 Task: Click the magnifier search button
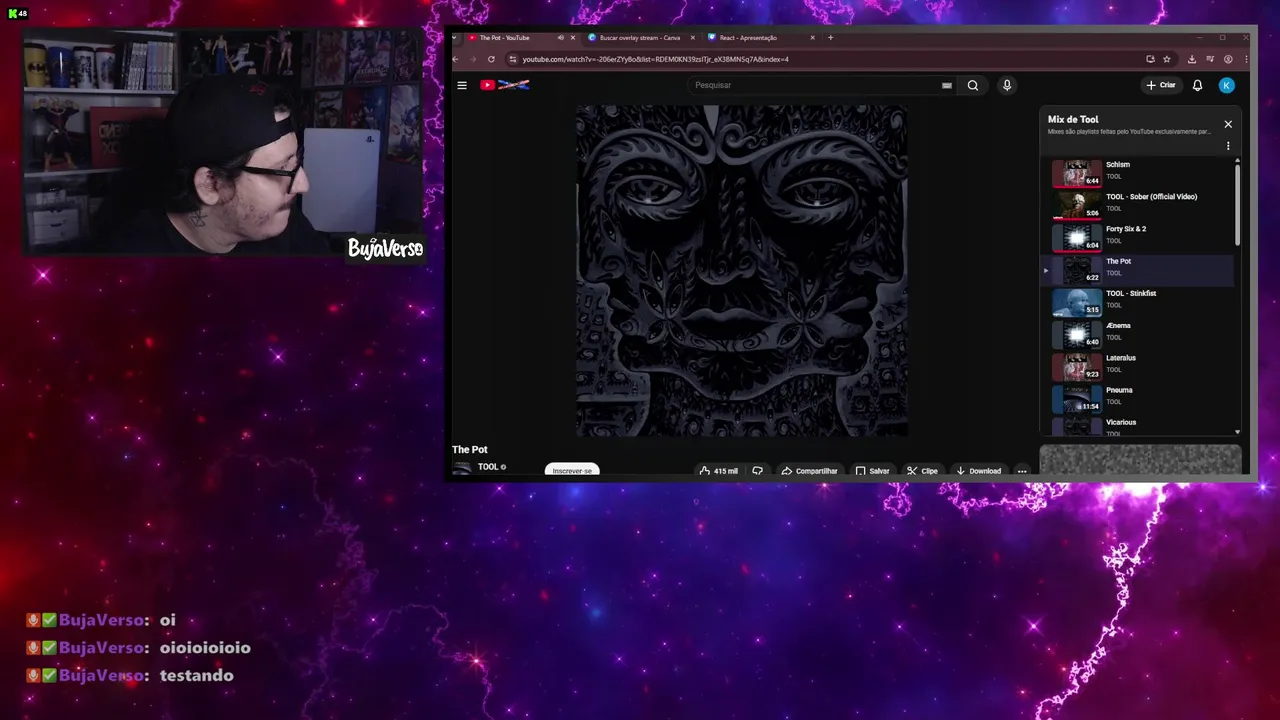[973, 85]
